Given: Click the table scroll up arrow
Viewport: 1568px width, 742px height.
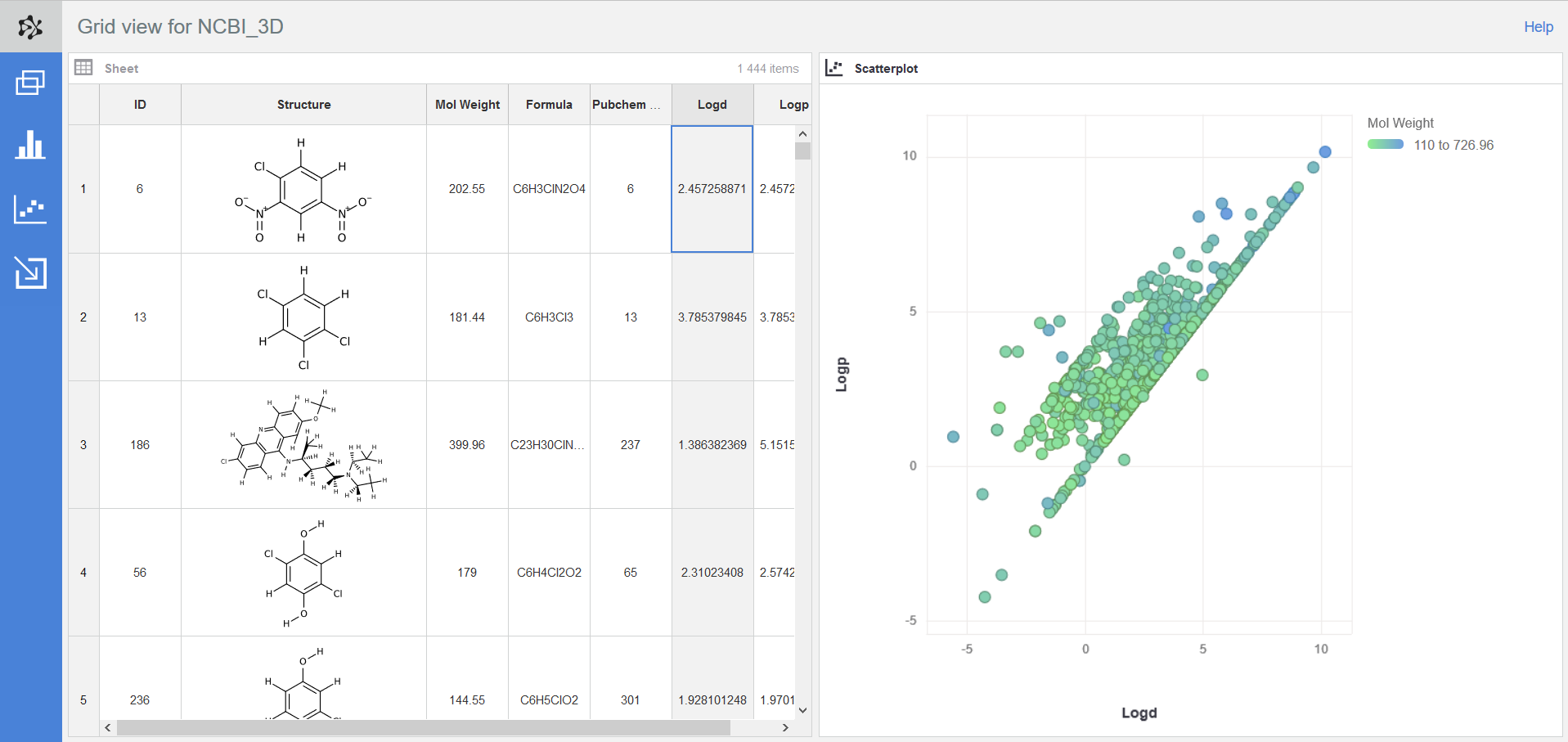Looking at the screenshot, I should pyautogui.click(x=802, y=133).
